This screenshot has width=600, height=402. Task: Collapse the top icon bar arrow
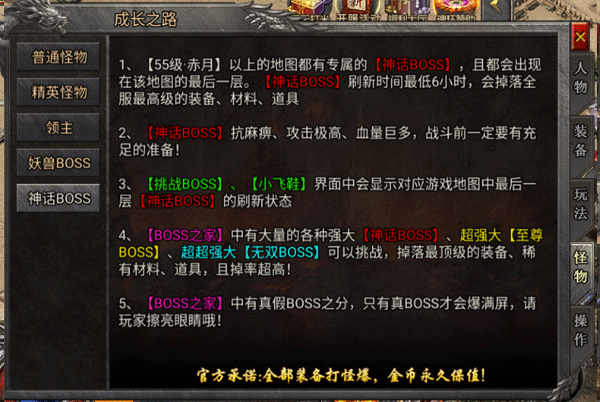497,10
